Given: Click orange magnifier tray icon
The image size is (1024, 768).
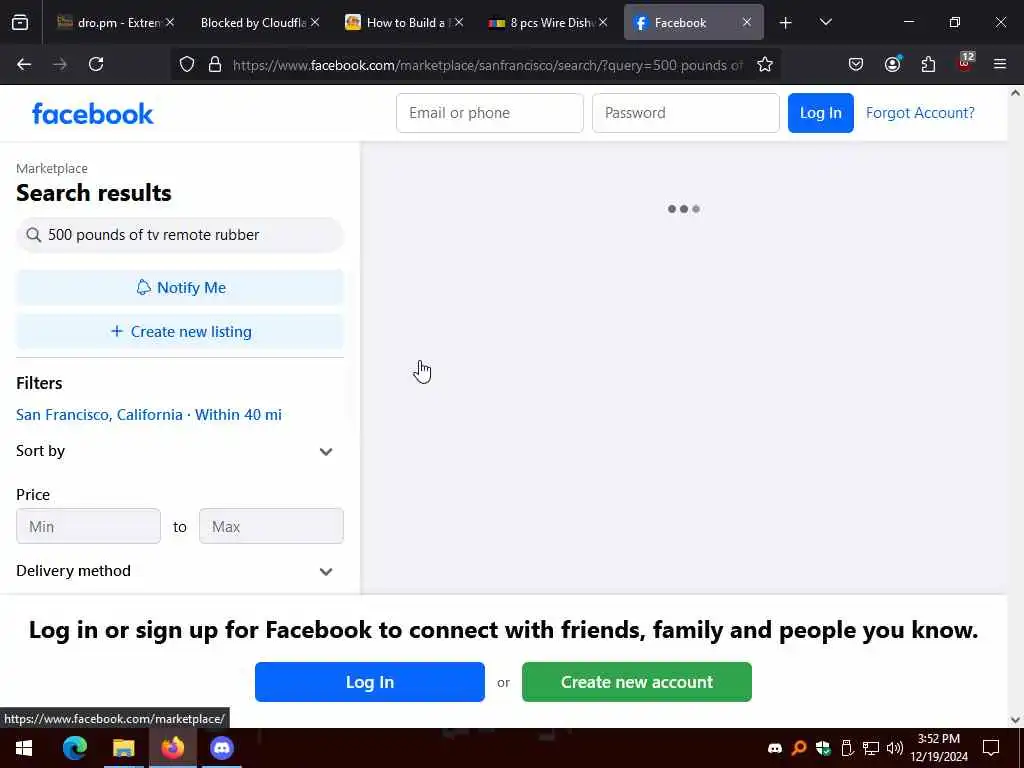Looking at the screenshot, I should (x=799, y=748).
